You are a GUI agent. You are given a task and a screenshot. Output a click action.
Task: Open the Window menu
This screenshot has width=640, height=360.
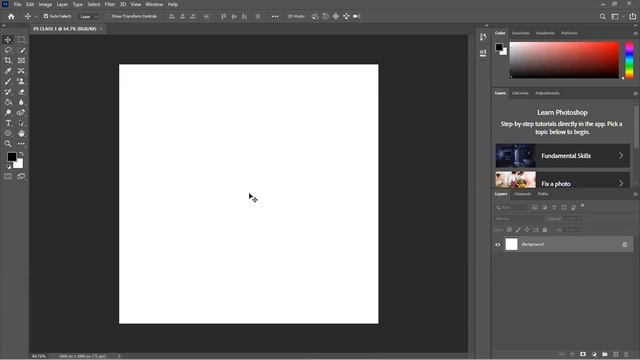[154, 4]
